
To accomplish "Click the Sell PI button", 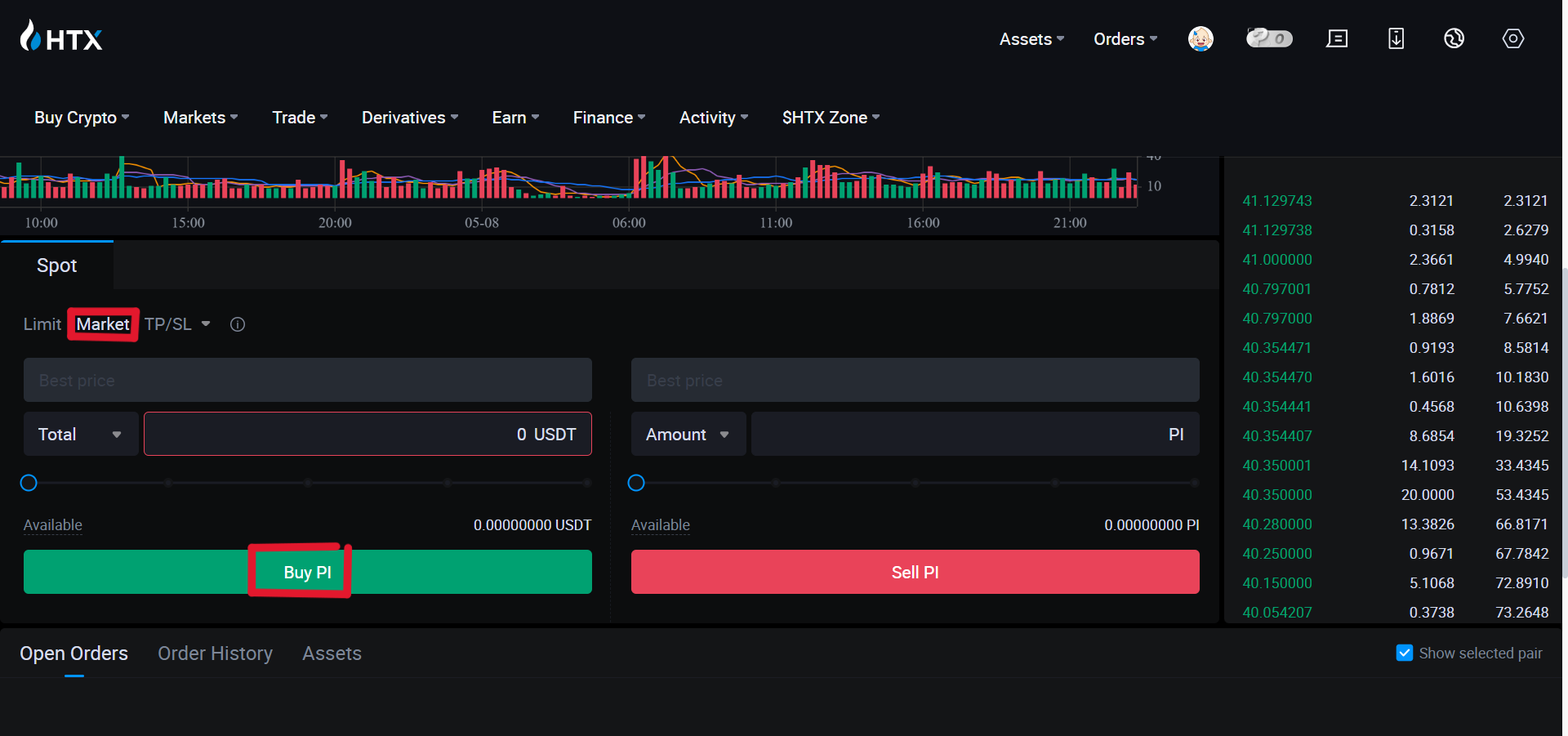I will [x=915, y=572].
